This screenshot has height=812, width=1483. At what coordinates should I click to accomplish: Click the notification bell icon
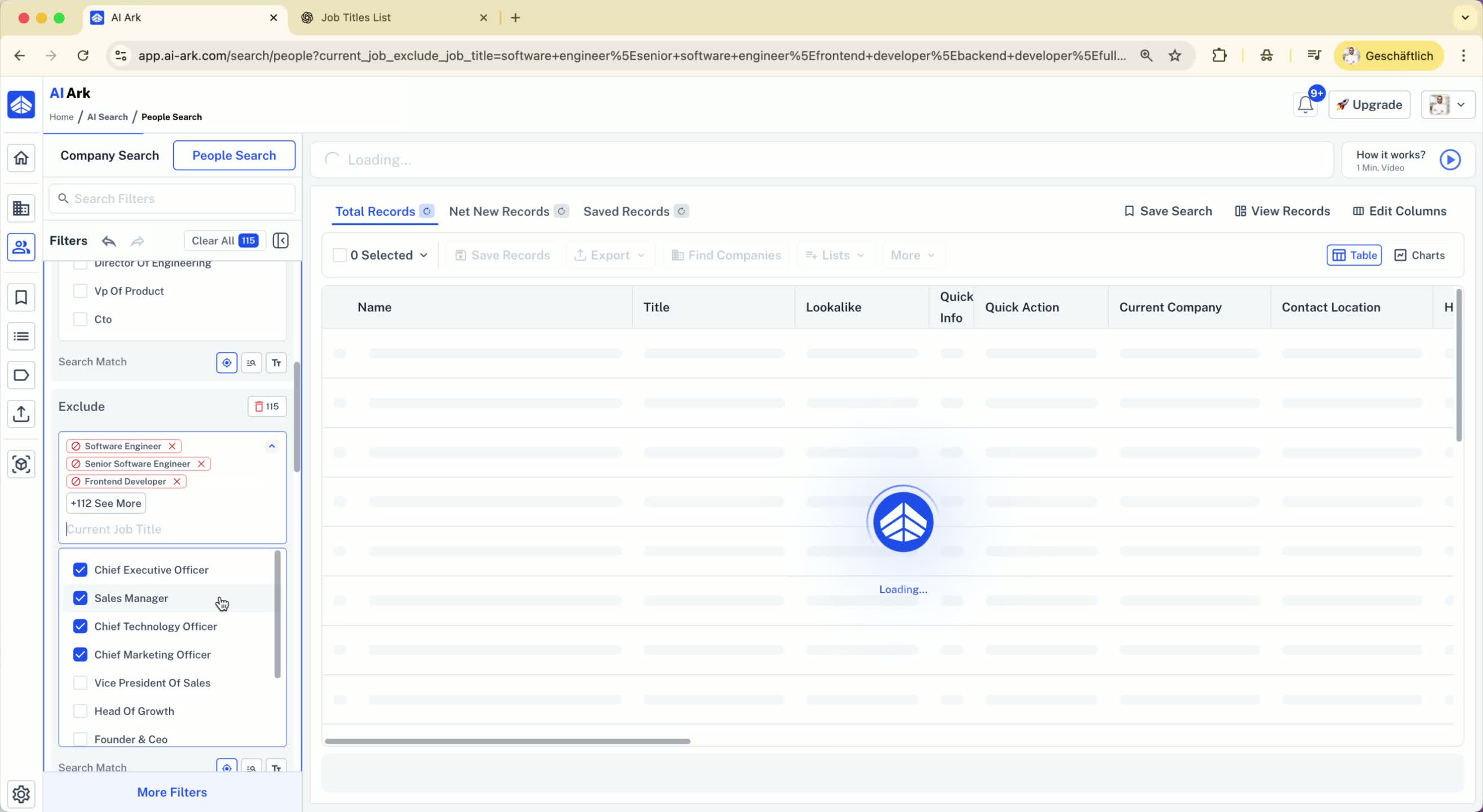[1305, 105]
